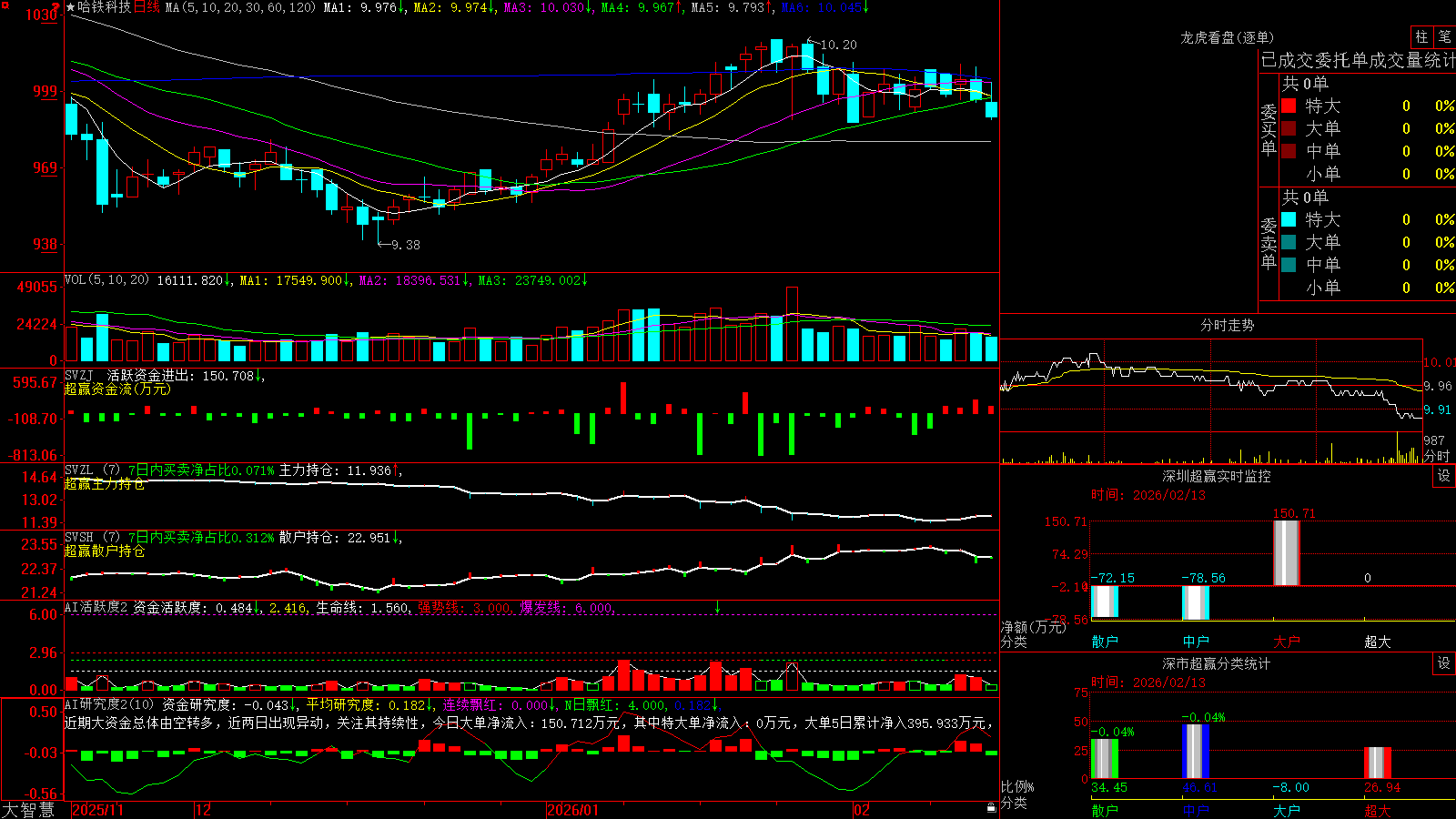1456x819 pixels.
Task: Click the green 散户 bar in 分类统计
Action: 1105,758
